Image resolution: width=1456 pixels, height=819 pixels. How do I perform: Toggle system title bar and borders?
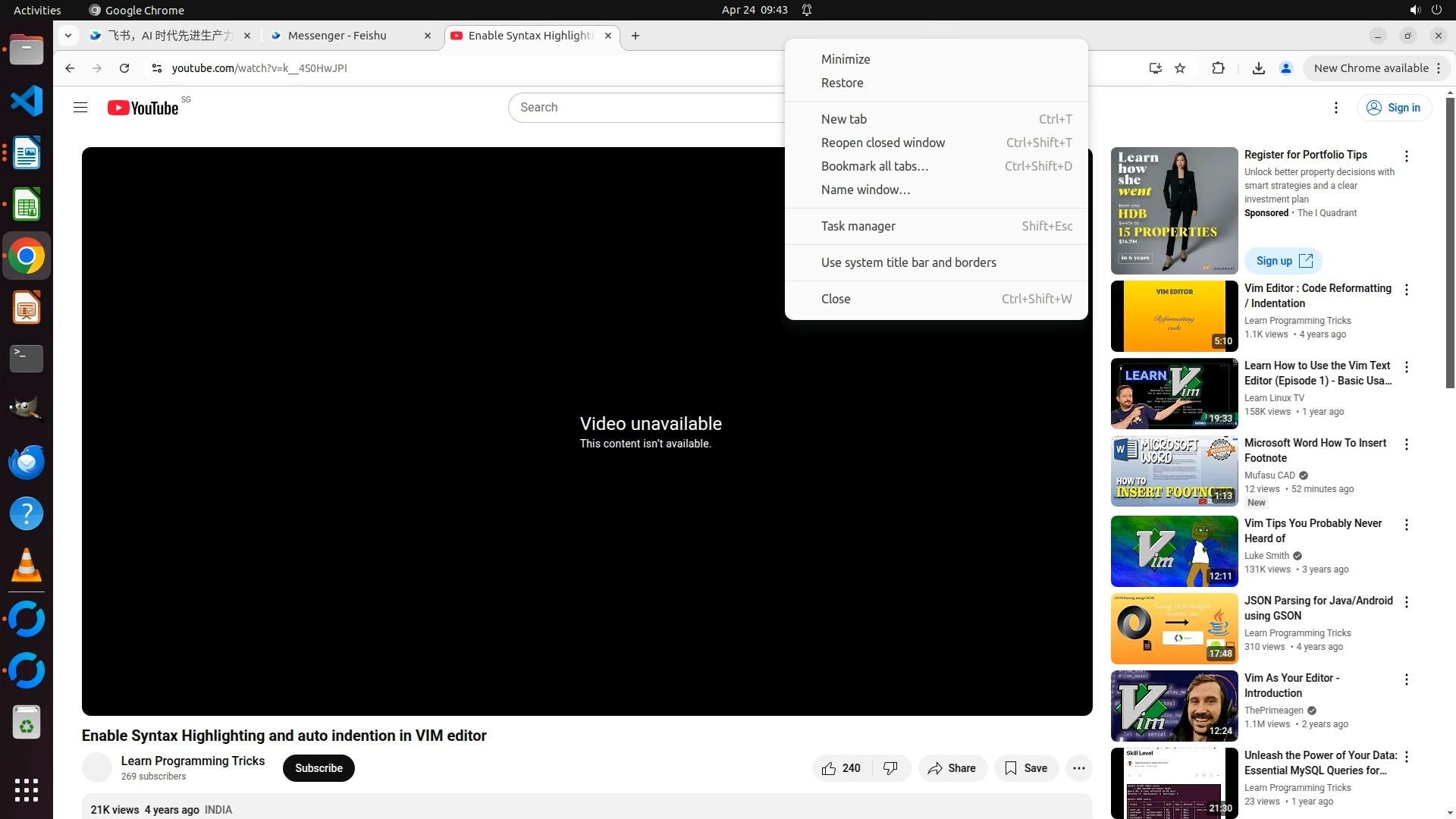click(908, 262)
